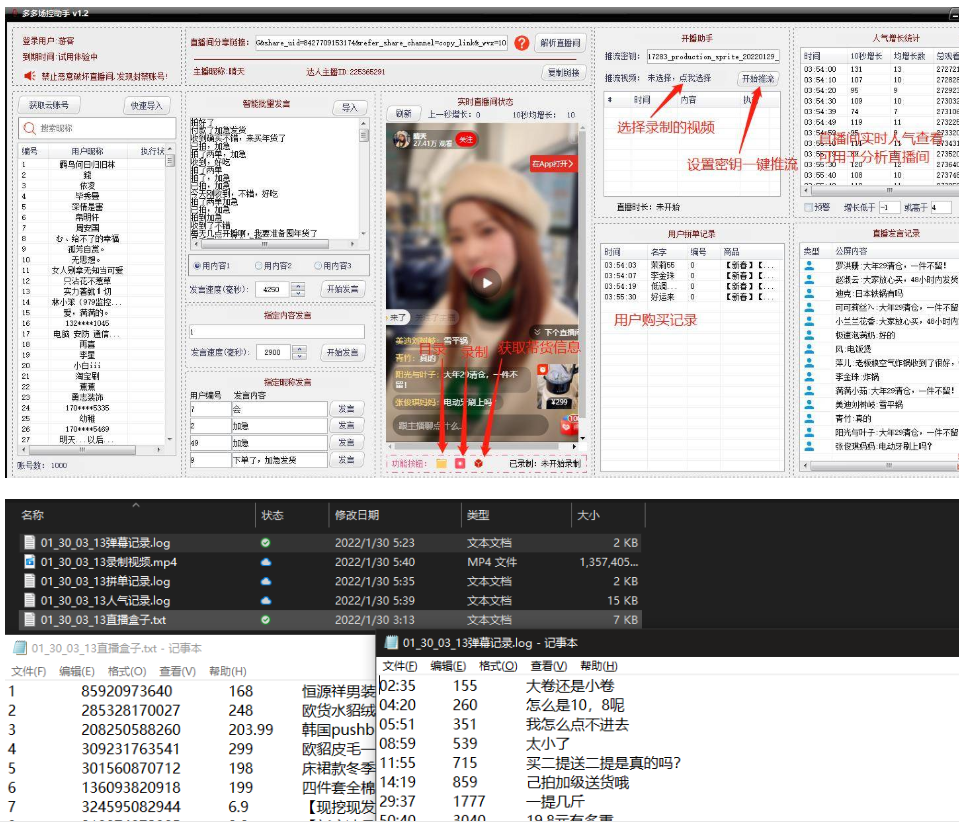
Task: Click the 获取带货信息 red cube icon
Action: pos(478,462)
